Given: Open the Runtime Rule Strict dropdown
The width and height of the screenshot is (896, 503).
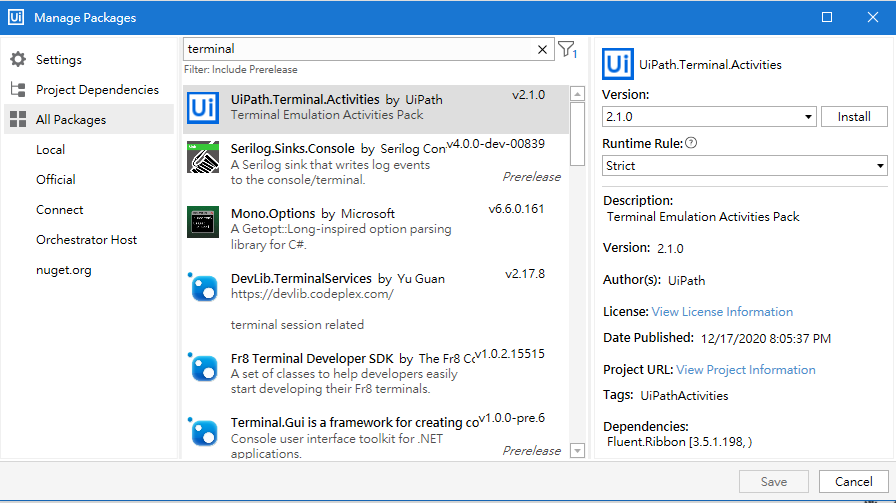Looking at the screenshot, I should (745, 166).
